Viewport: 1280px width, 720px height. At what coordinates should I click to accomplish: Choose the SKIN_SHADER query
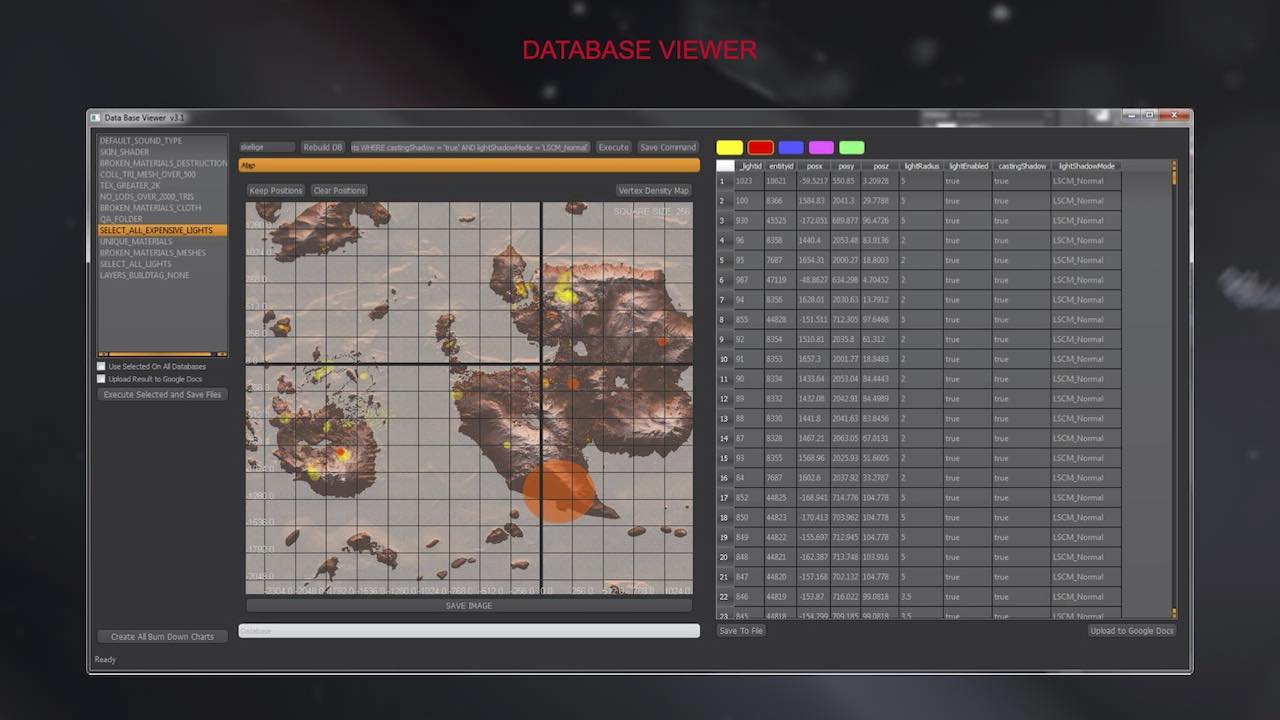pos(124,152)
